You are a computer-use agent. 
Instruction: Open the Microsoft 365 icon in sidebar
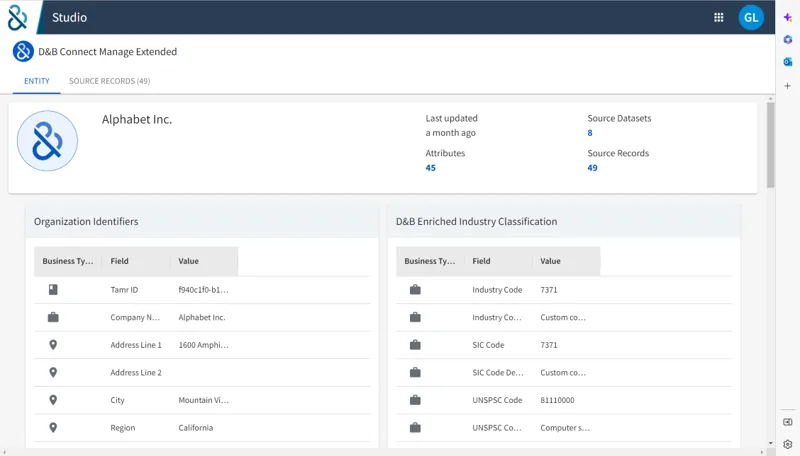[788, 39]
